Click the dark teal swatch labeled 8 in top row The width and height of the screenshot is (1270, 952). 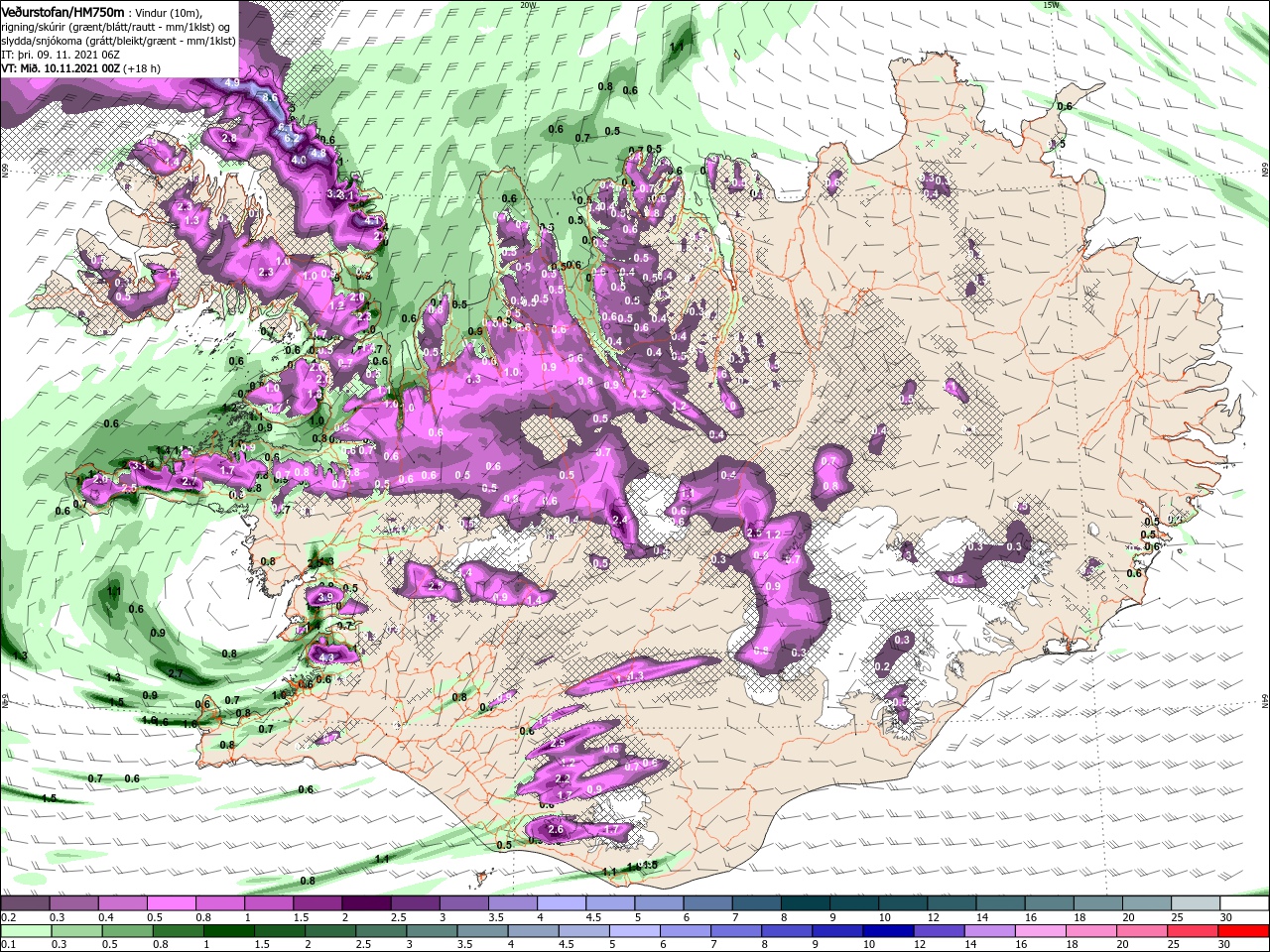pyautogui.click(x=807, y=904)
